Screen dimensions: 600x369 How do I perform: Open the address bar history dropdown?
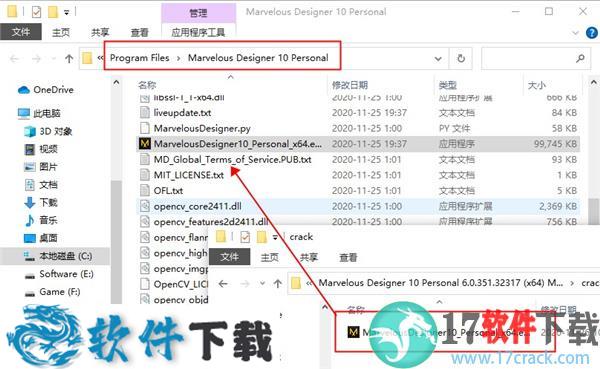point(438,59)
